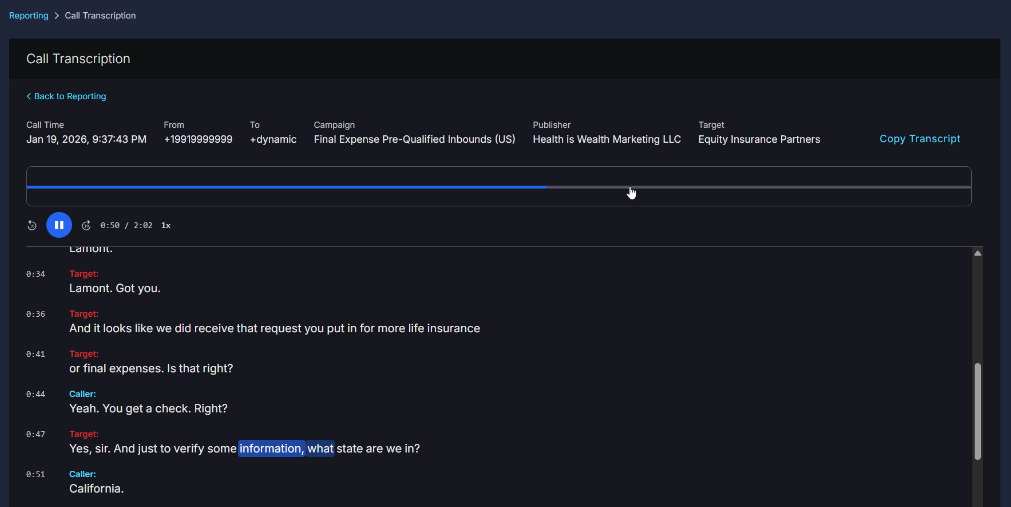Click the line "Lamont. Got you."

115,288
